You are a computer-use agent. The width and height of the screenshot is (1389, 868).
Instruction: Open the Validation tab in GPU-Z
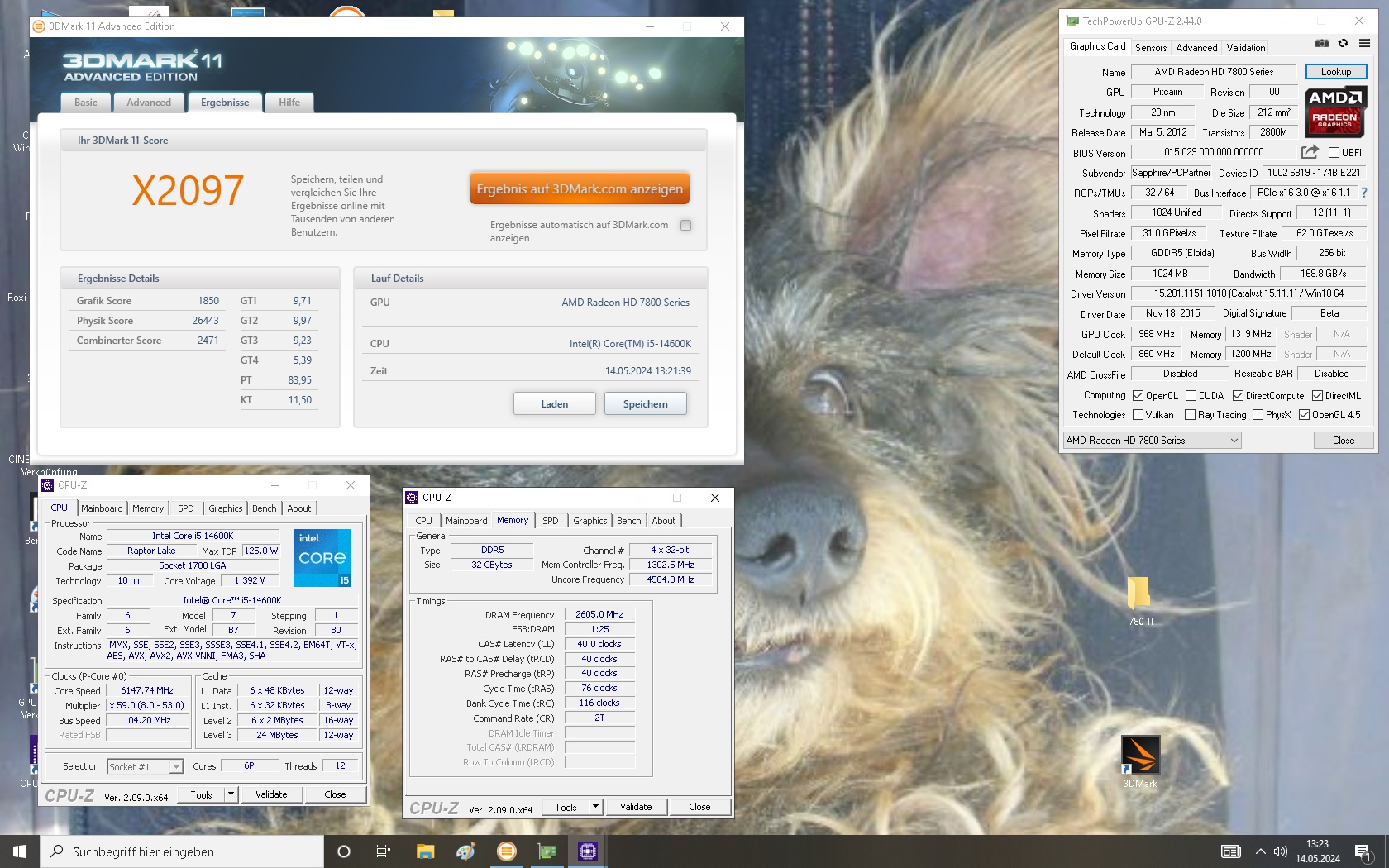[1245, 47]
